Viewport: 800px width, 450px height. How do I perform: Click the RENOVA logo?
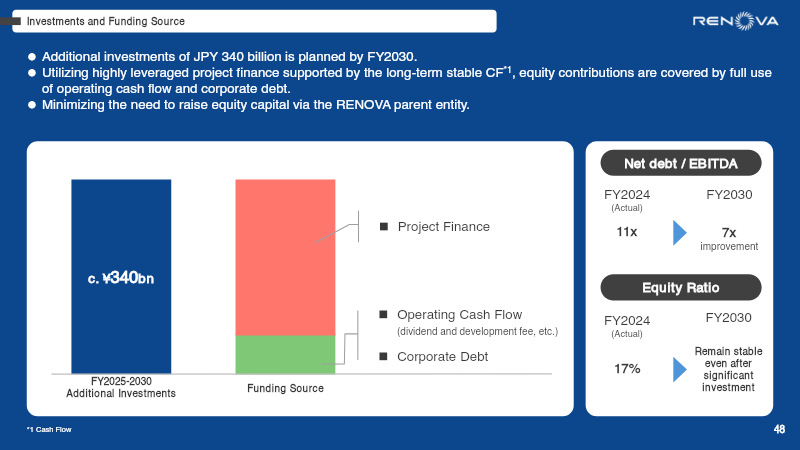click(x=735, y=21)
